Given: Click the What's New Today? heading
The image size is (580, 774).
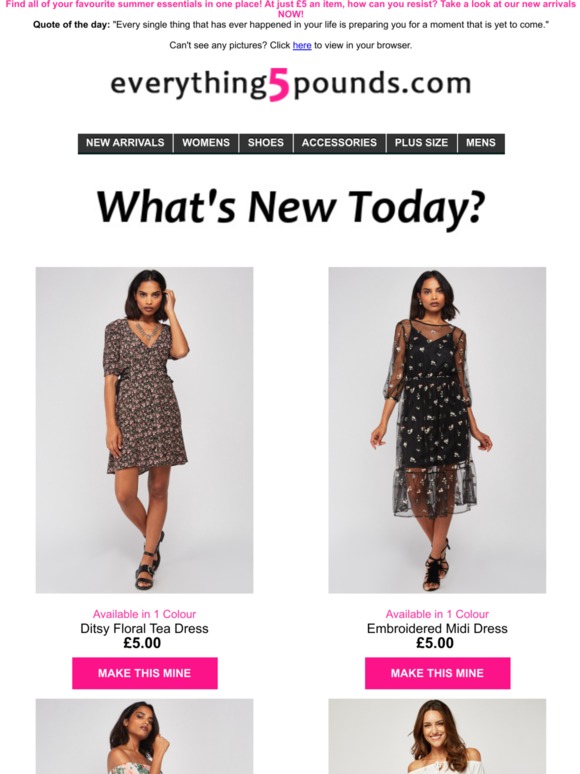Looking at the screenshot, I should (290, 206).
